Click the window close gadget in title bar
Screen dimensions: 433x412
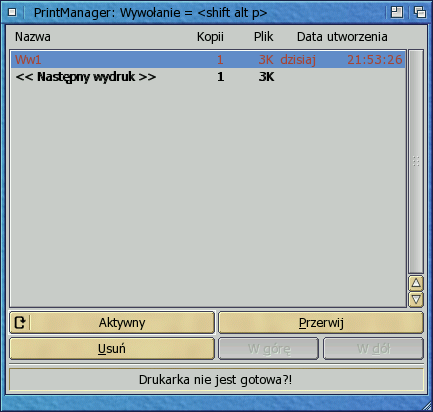12,13
